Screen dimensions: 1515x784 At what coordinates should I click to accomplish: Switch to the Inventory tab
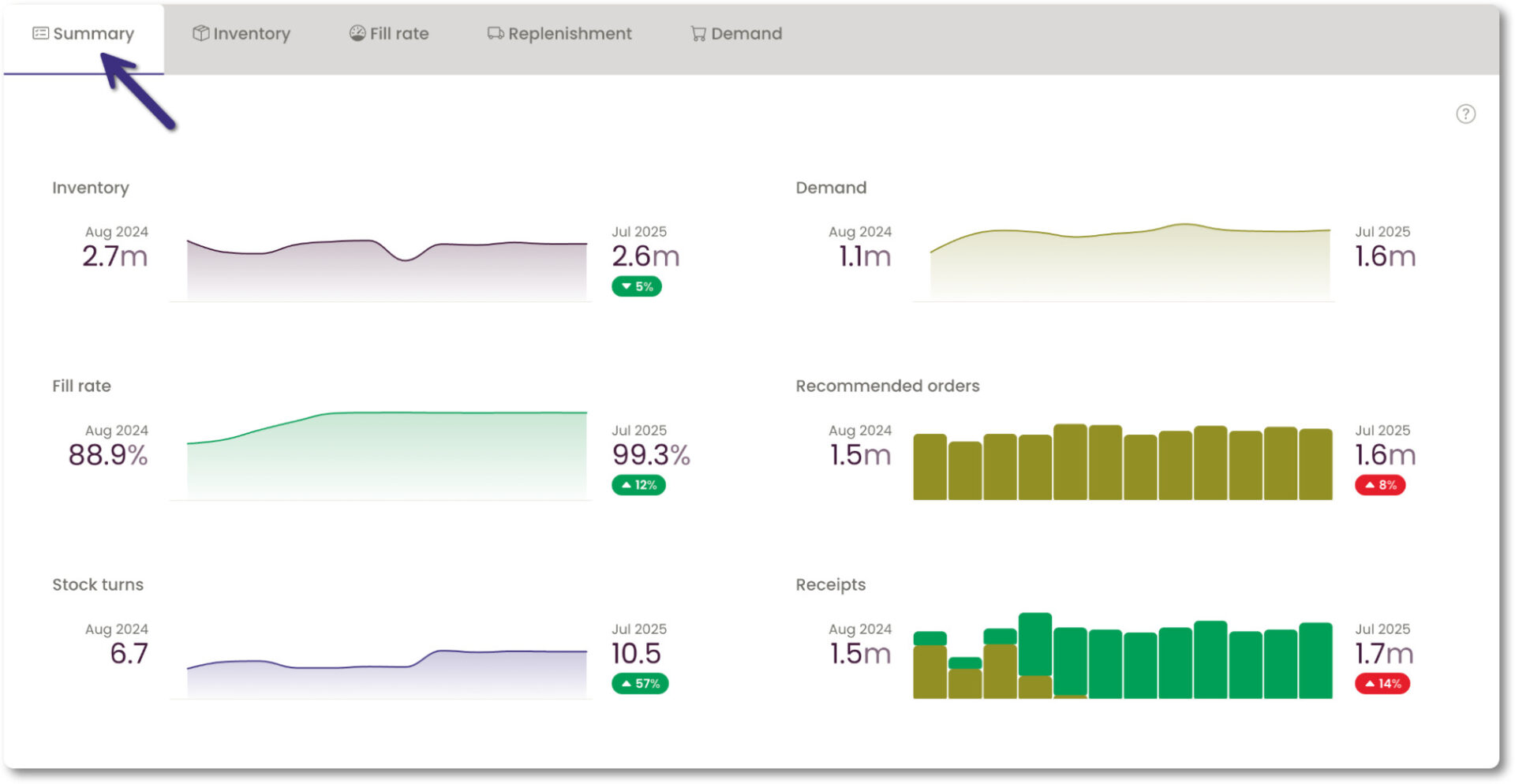(x=241, y=34)
